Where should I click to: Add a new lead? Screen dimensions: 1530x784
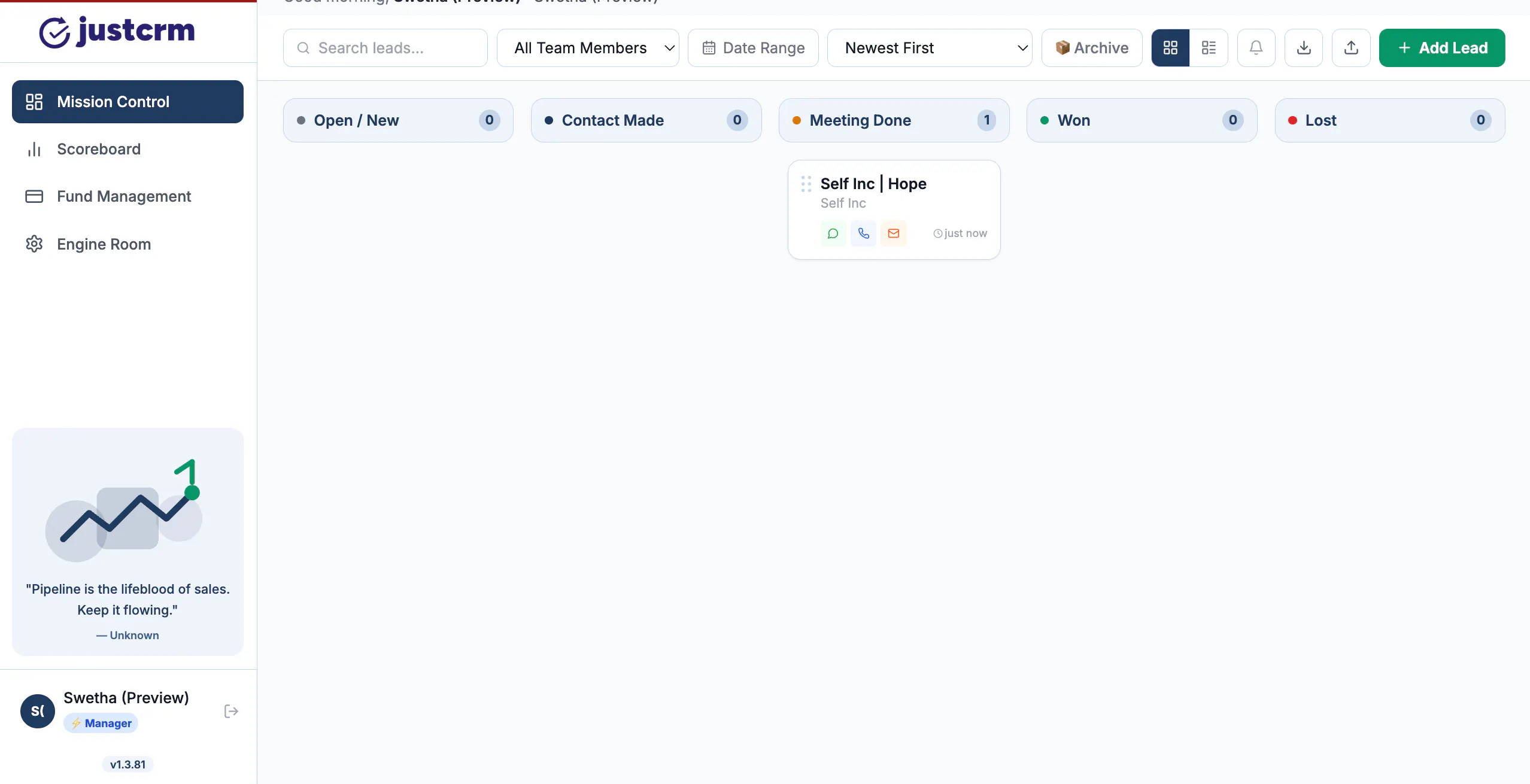pos(1442,48)
